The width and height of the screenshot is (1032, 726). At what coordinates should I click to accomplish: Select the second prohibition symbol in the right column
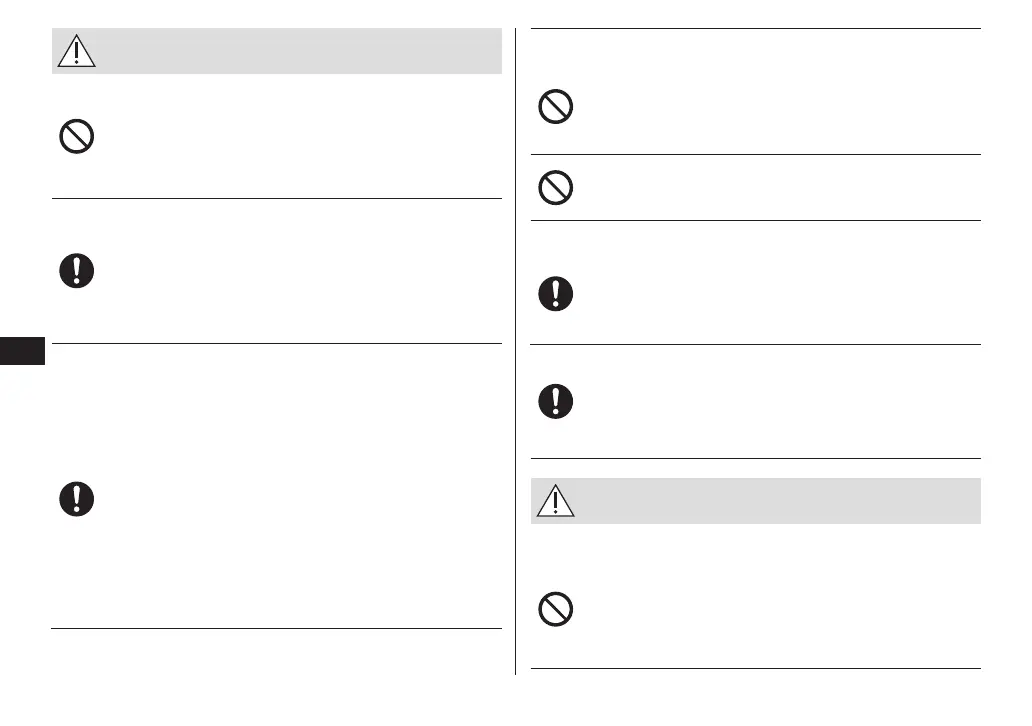click(555, 187)
